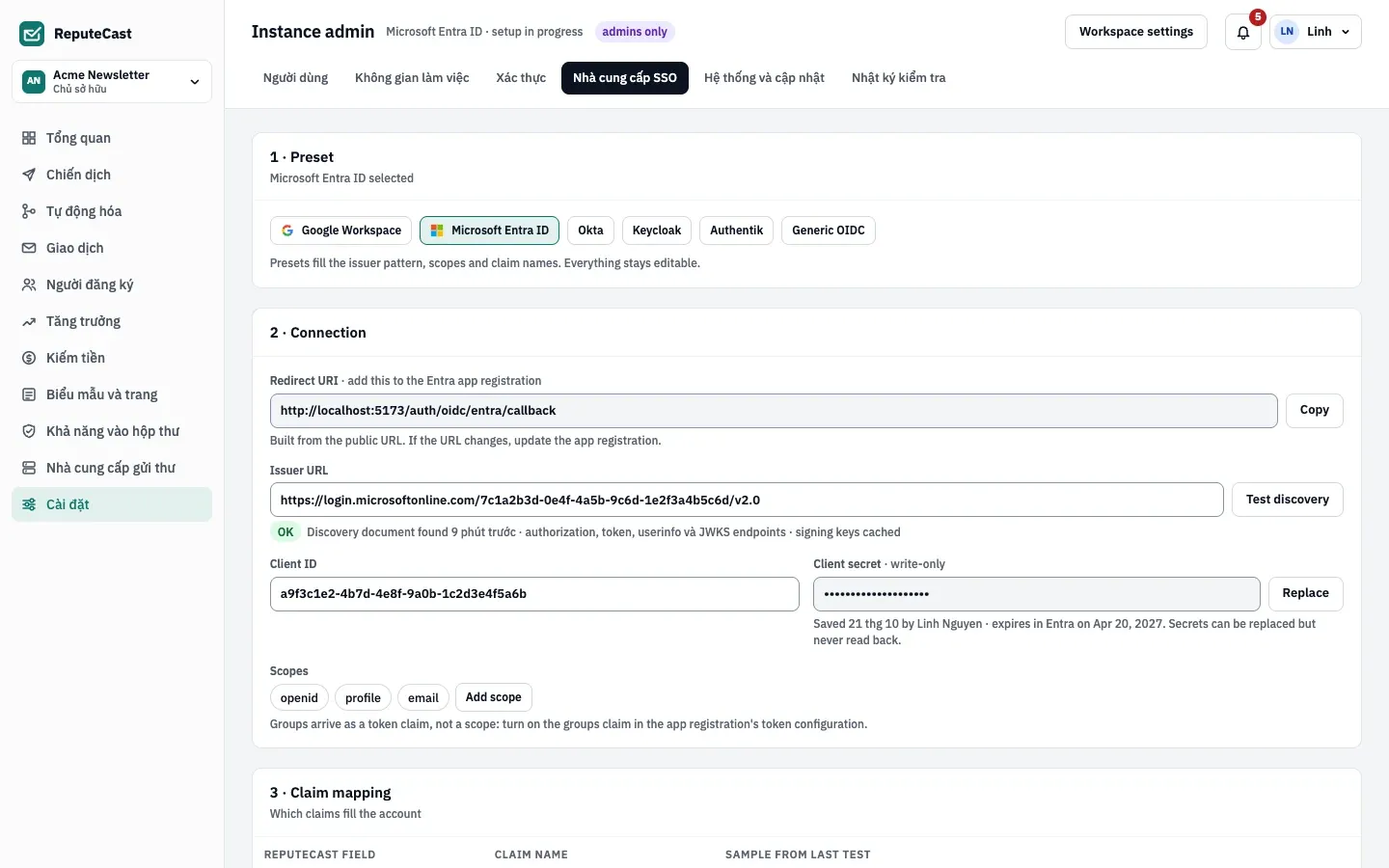Click the AN workspace avatar badge
This screenshot has width=1389, height=868.
34,81
